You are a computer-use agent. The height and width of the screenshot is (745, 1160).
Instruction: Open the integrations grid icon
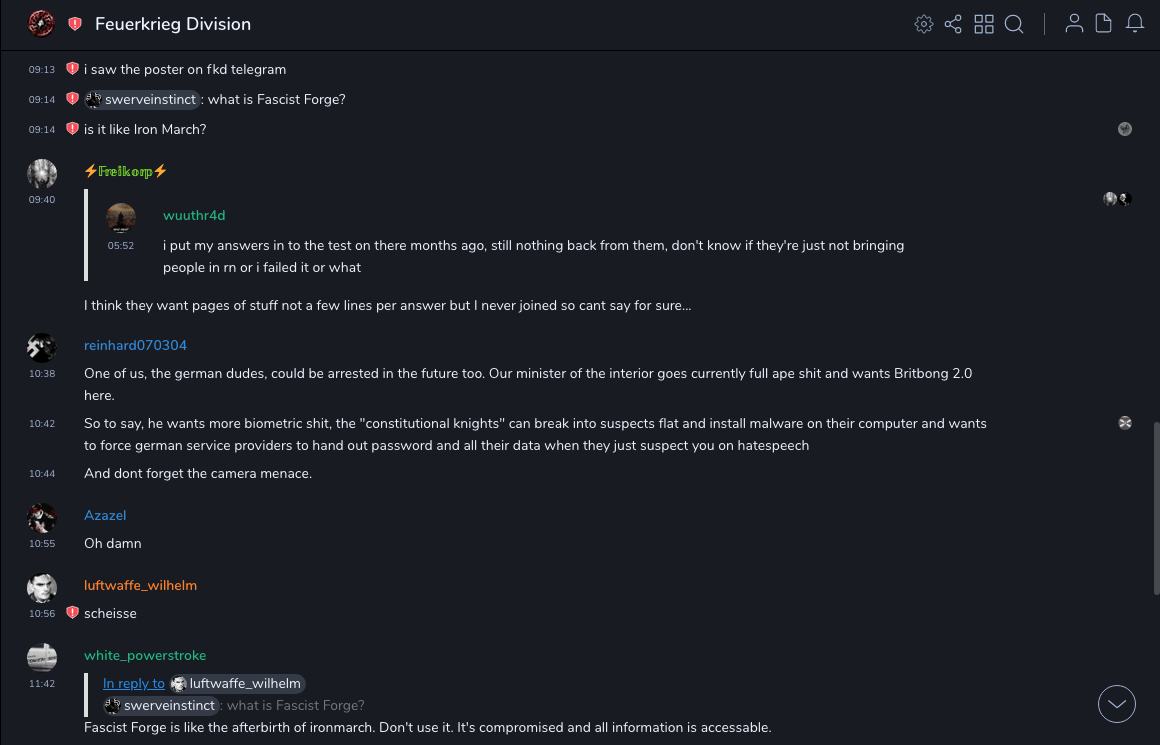coord(984,24)
